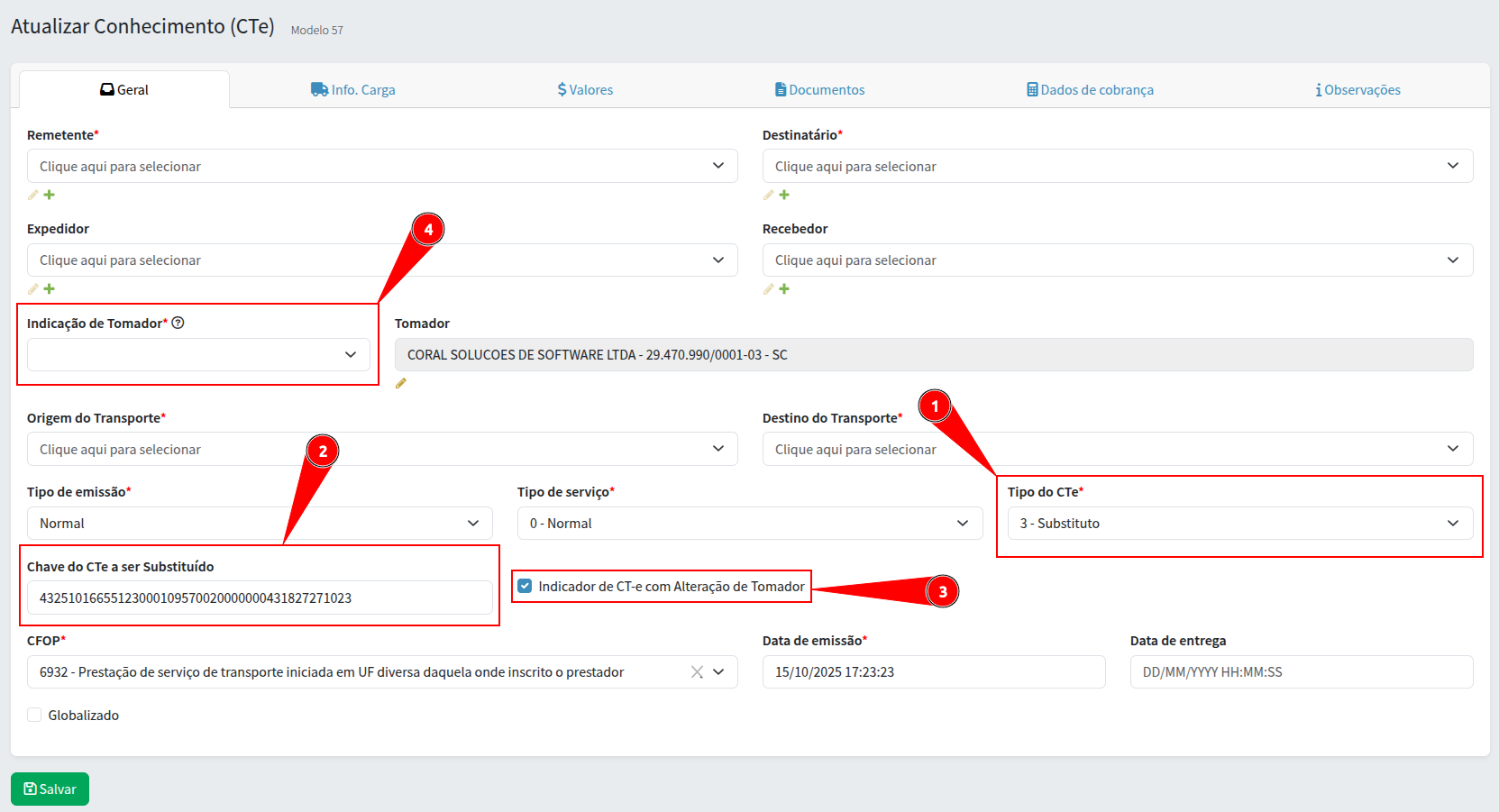Viewport: 1499px width, 812px height.
Task: Expand the Indicação de Tomador dropdown
Action: (198, 355)
